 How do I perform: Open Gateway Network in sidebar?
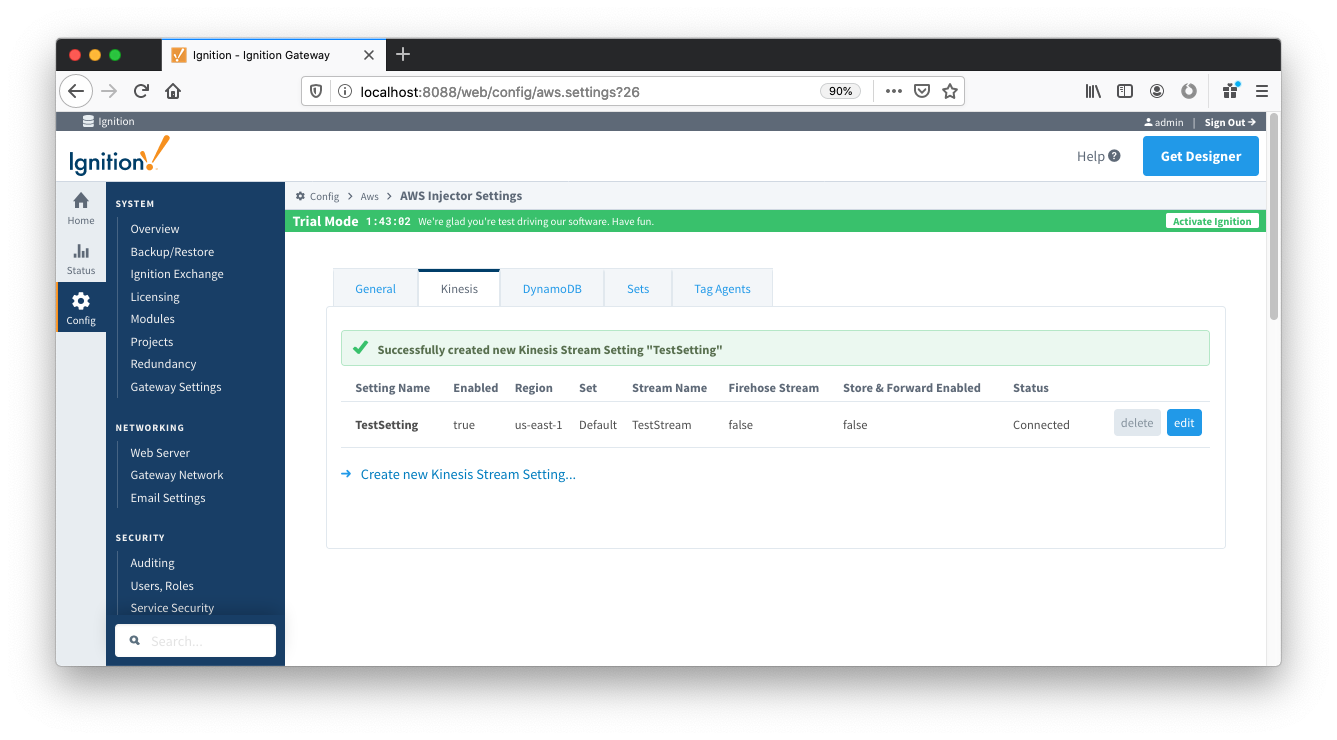(177, 475)
